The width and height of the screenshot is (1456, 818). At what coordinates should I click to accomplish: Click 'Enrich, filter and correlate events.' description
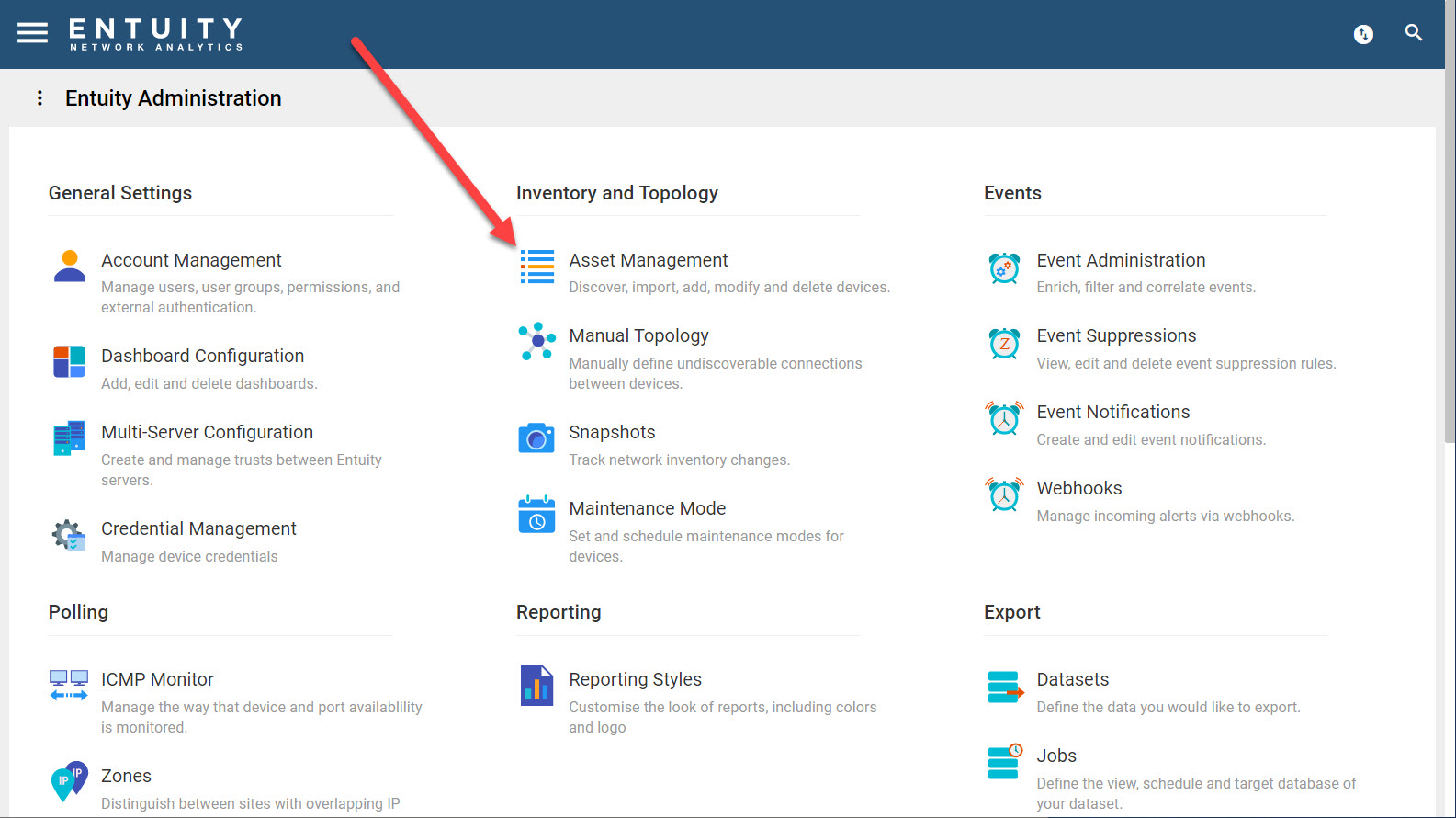pyautogui.click(x=1146, y=287)
